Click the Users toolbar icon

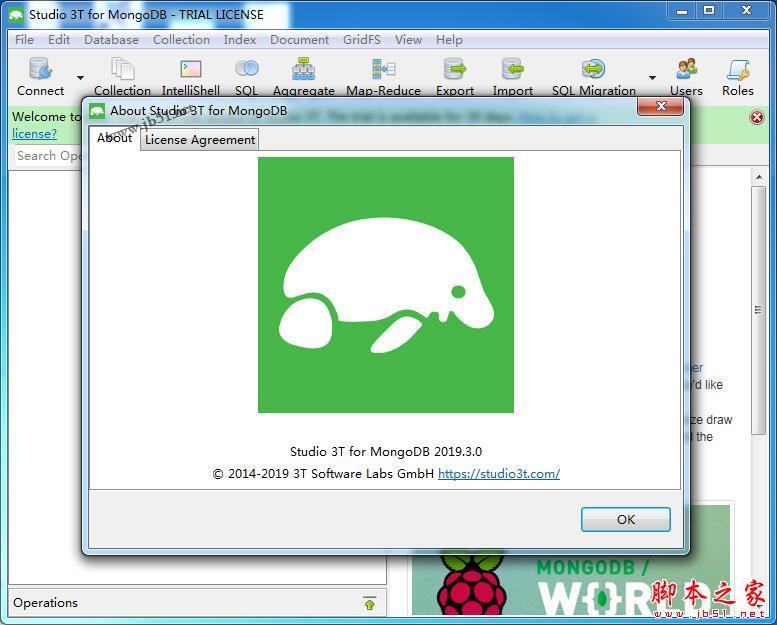686,76
